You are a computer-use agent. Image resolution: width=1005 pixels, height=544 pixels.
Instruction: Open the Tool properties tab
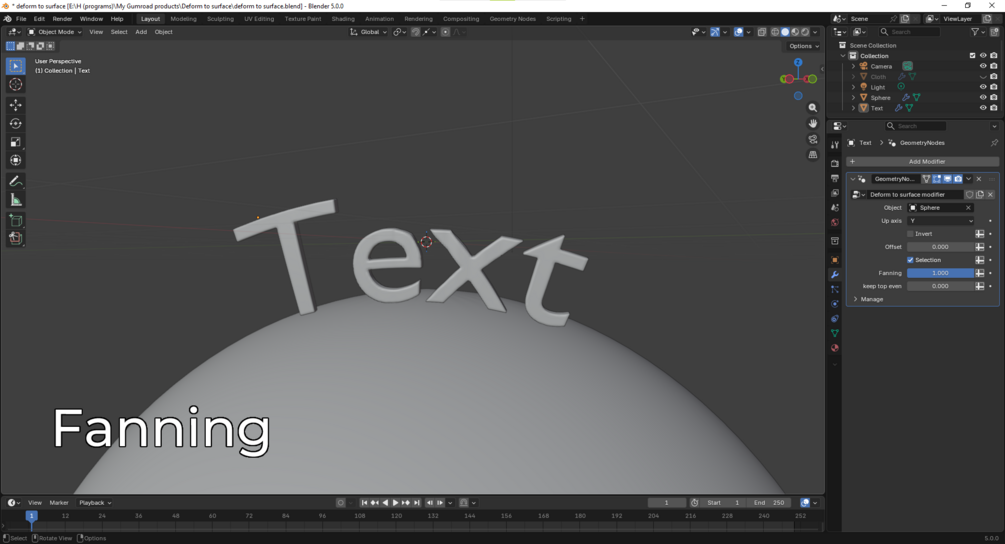pos(835,145)
